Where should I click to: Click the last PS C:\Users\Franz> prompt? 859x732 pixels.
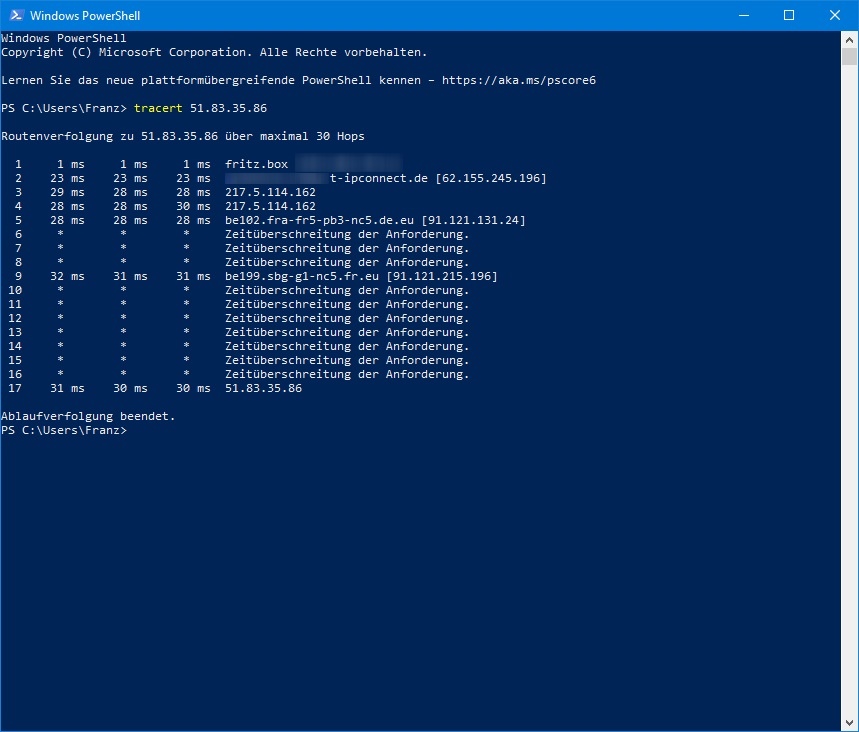[64, 430]
